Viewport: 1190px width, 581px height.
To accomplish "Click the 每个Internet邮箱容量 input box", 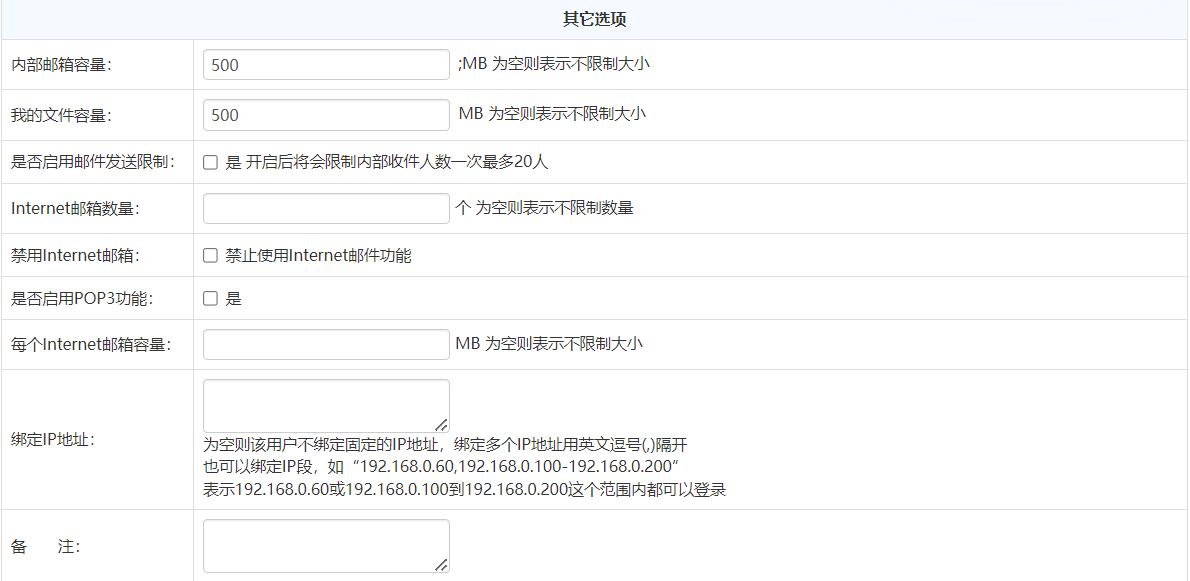I will (326, 344).
